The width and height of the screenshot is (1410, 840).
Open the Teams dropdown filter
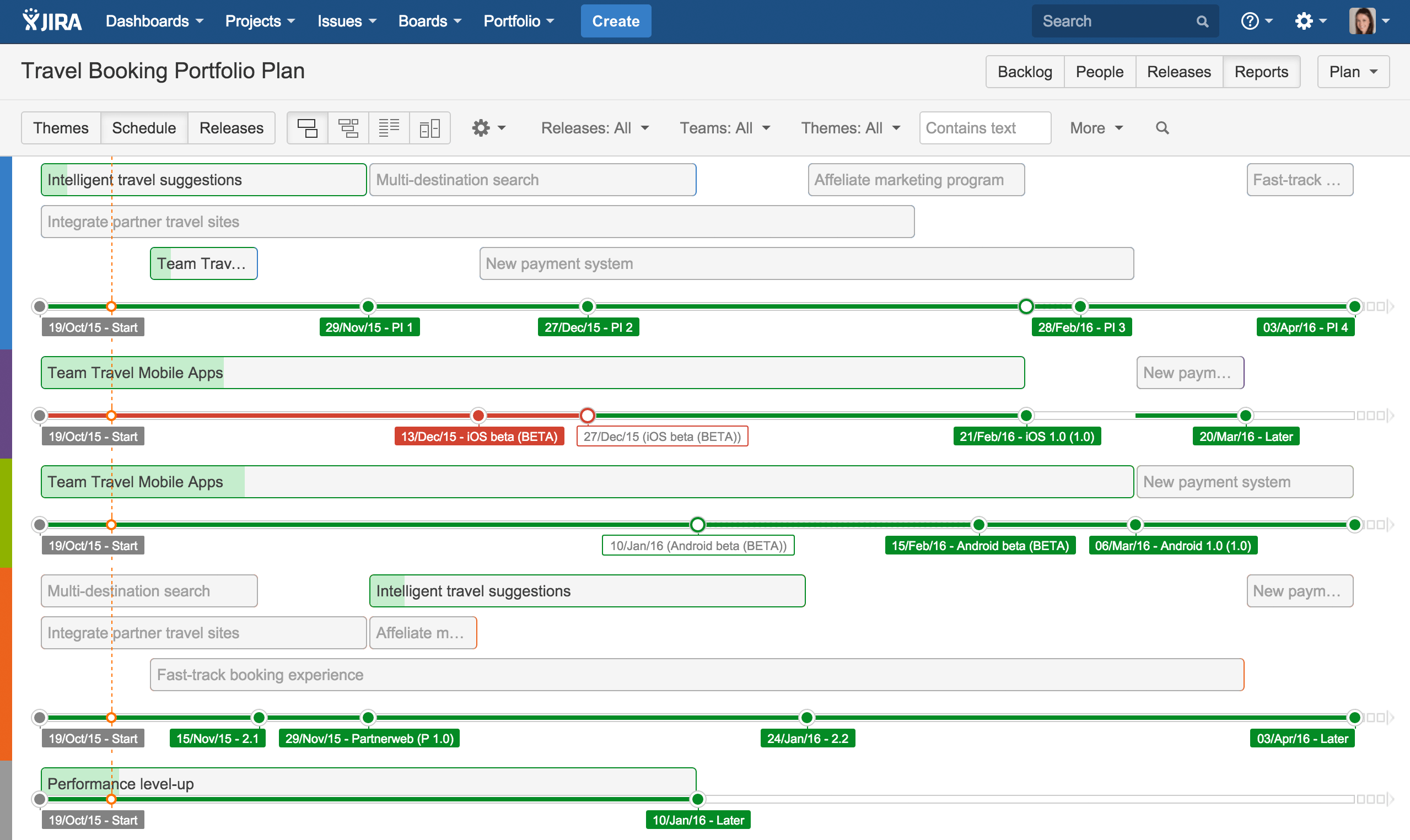tap(724, 127)
